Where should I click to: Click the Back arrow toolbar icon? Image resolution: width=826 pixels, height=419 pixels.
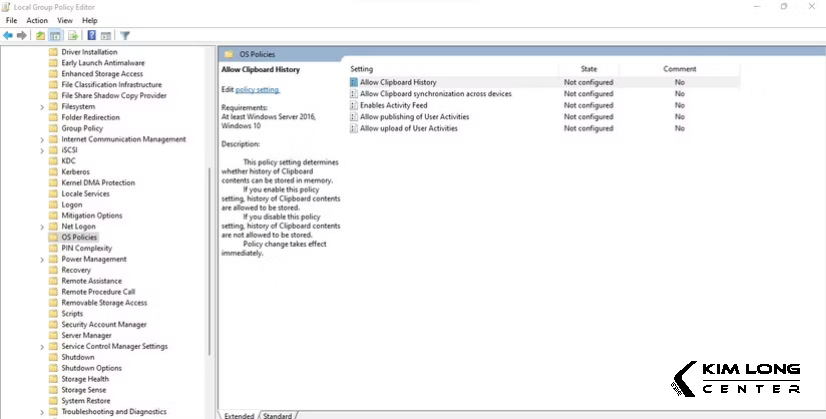tap(8, 35)
